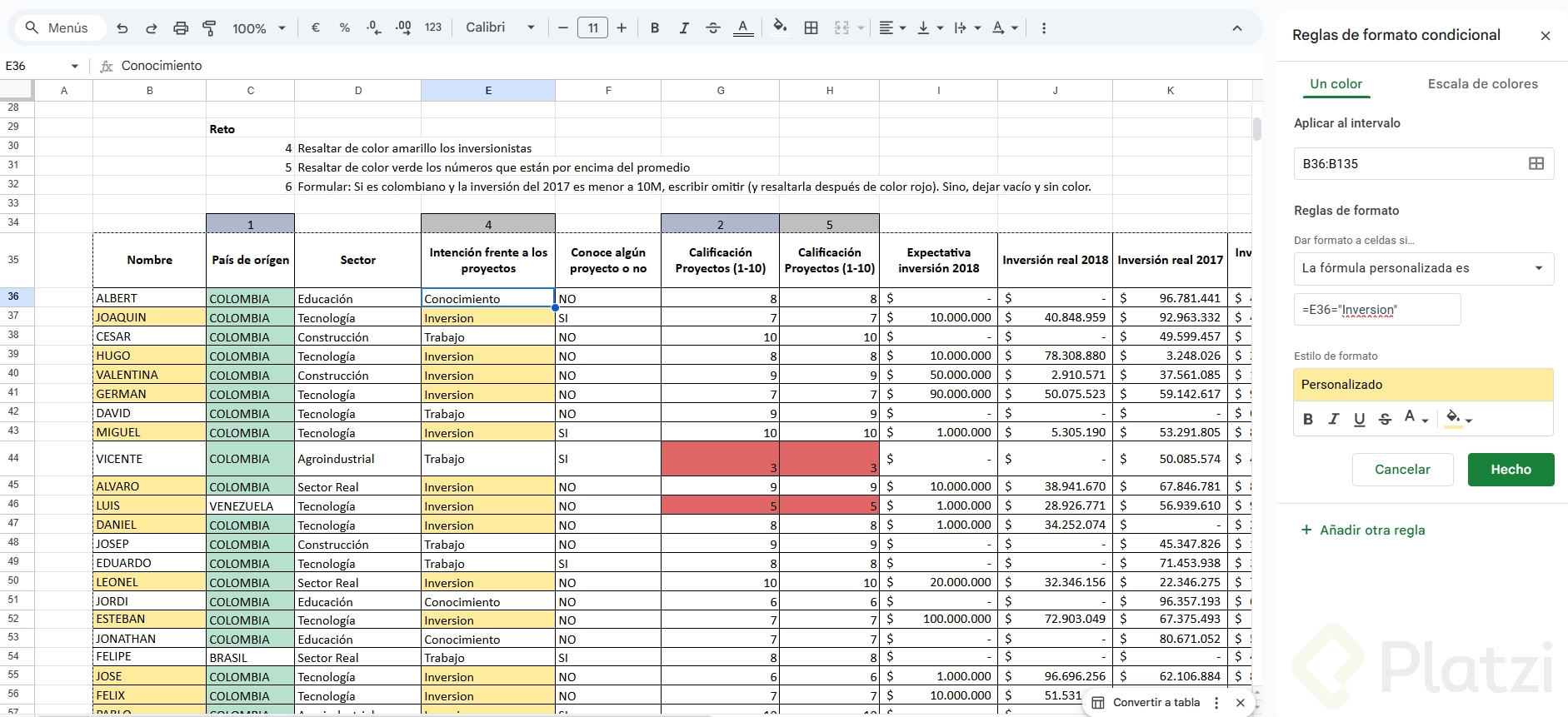Open the borders tool in toolbar
This screenshot has width=1568, height=717.
click(x=811, y=28)
